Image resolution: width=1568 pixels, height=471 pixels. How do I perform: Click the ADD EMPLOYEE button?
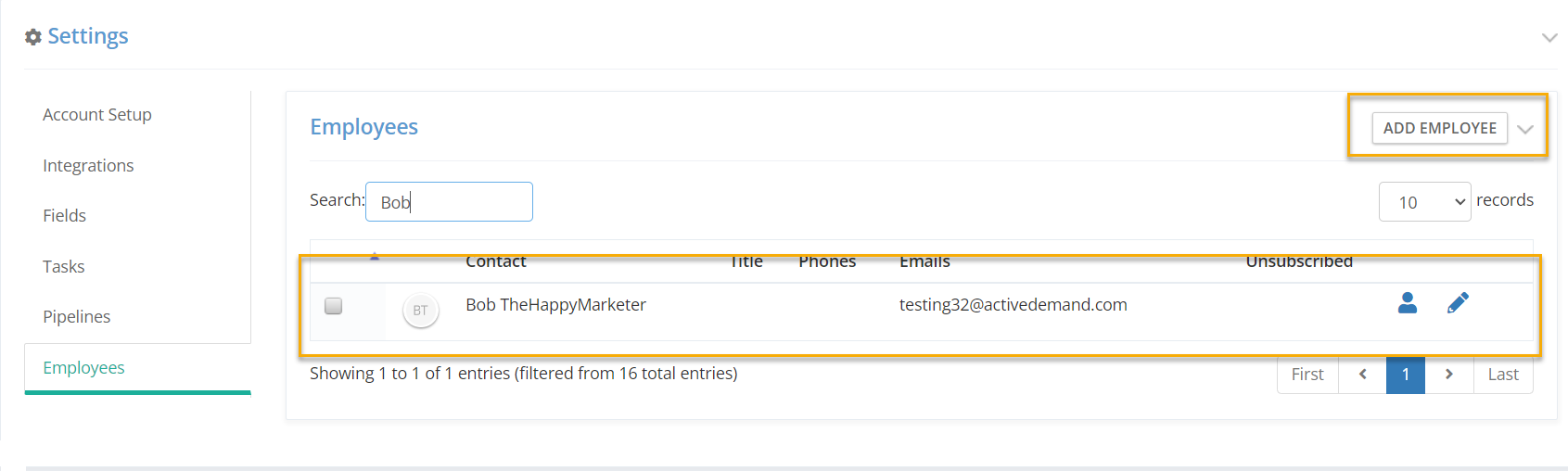[1439, 128]
